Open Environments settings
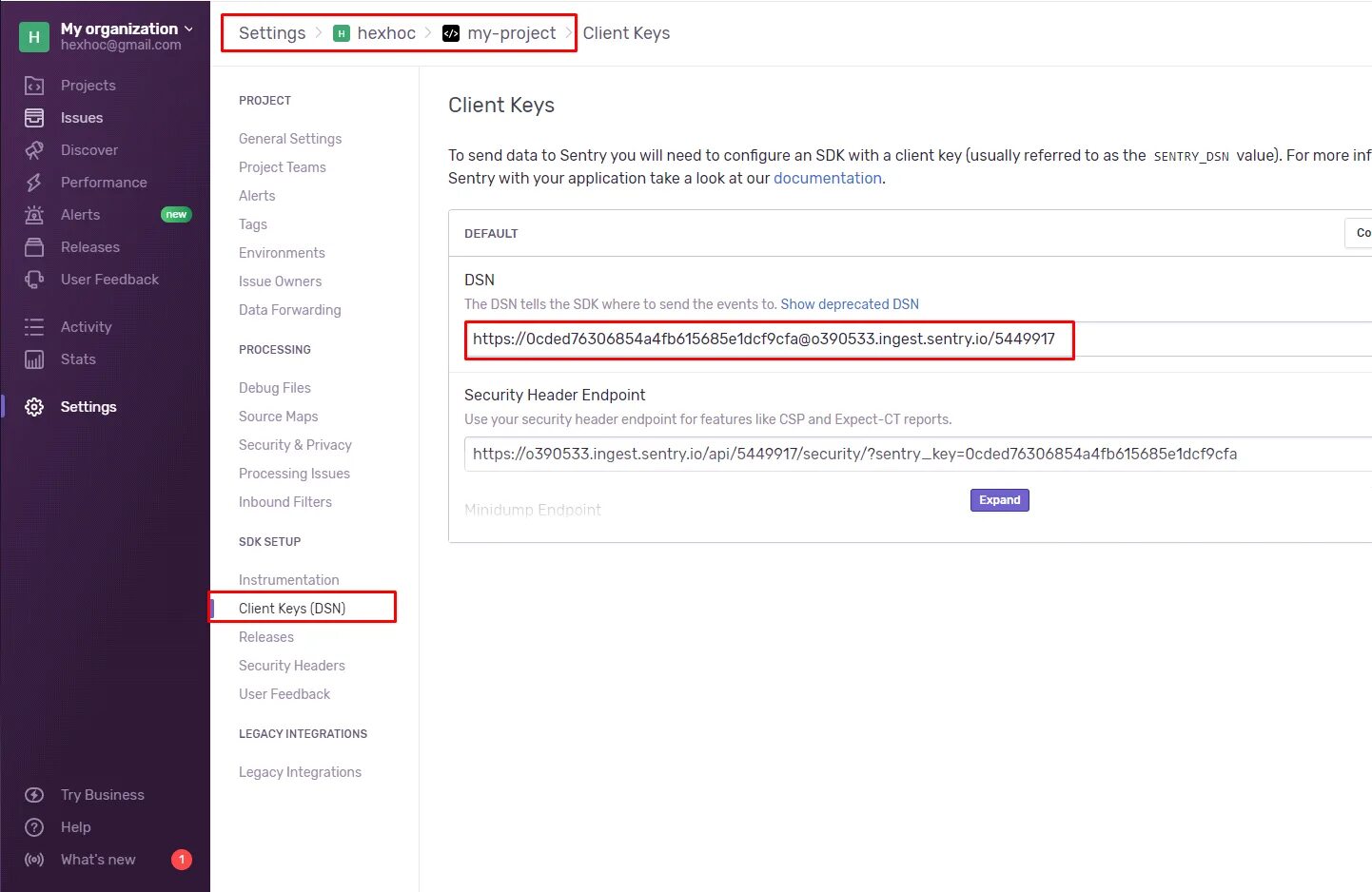The image size is (1372, 892). [282, 253]
